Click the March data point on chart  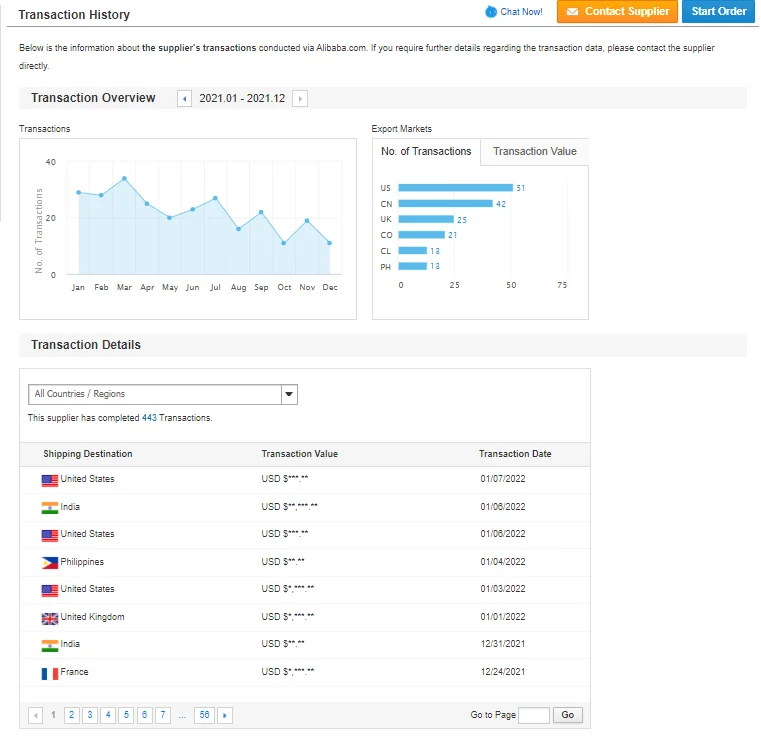[x=124, y=179]
